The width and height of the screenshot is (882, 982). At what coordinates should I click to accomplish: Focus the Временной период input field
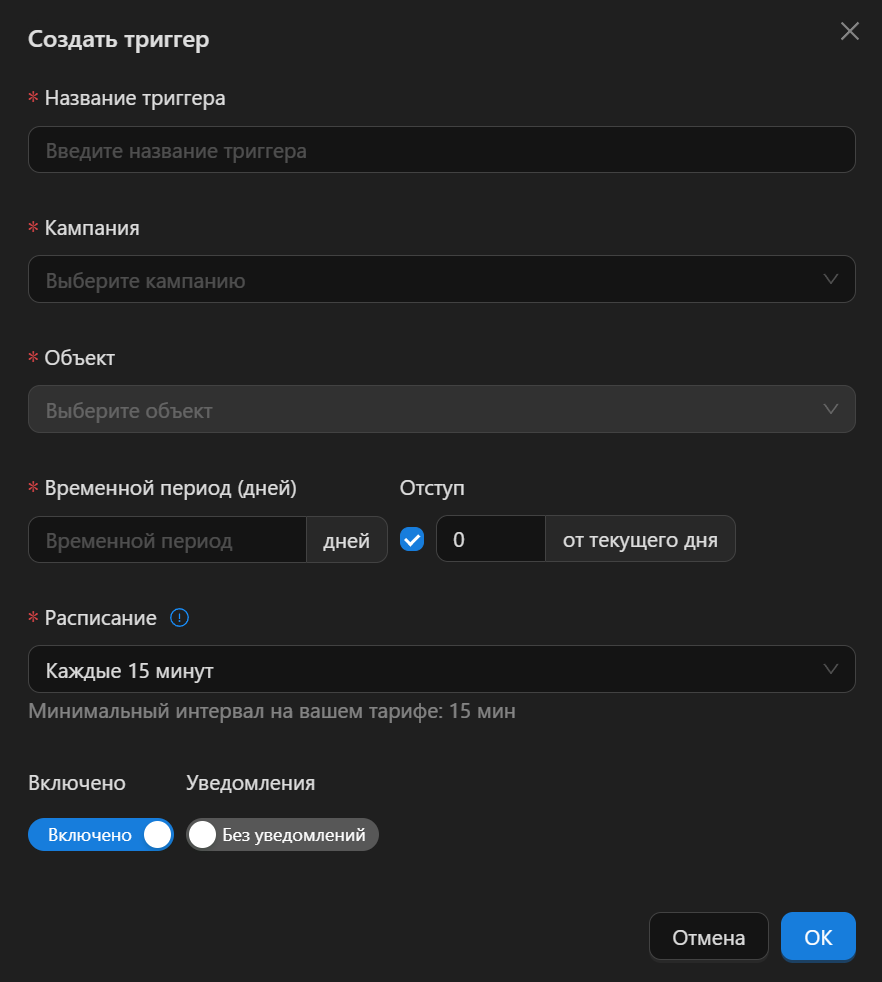tap(167, 540)
